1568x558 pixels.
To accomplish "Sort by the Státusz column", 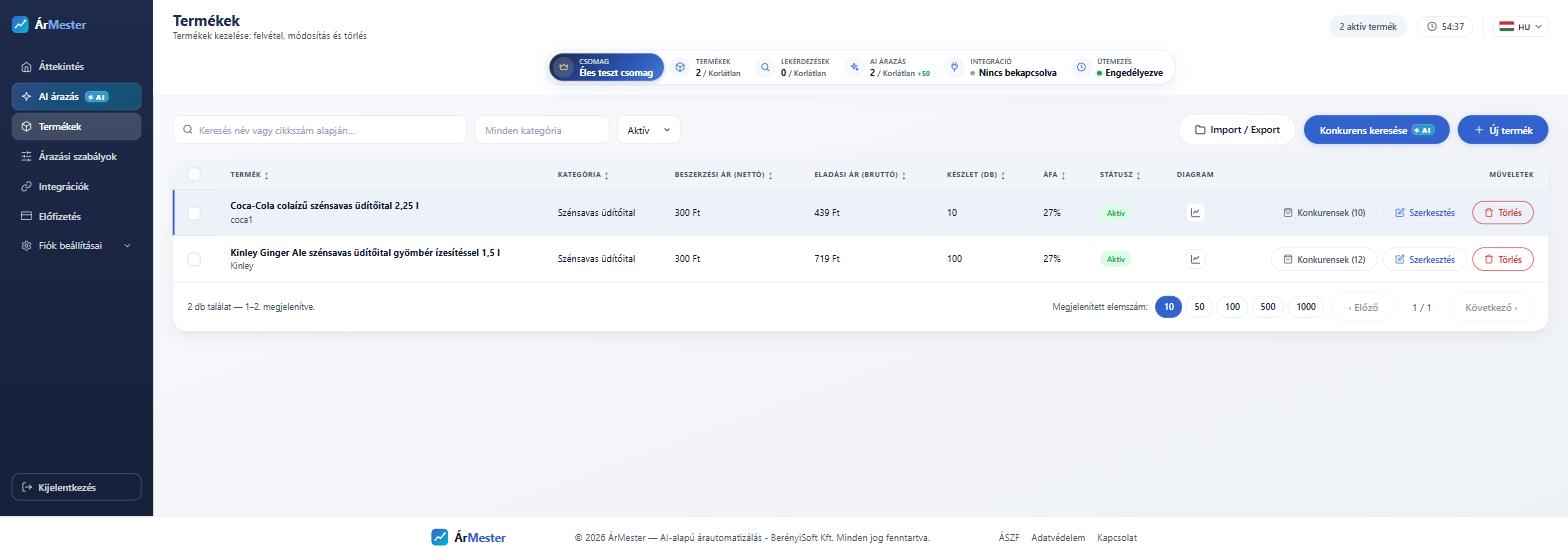I will click(1120, 175).
